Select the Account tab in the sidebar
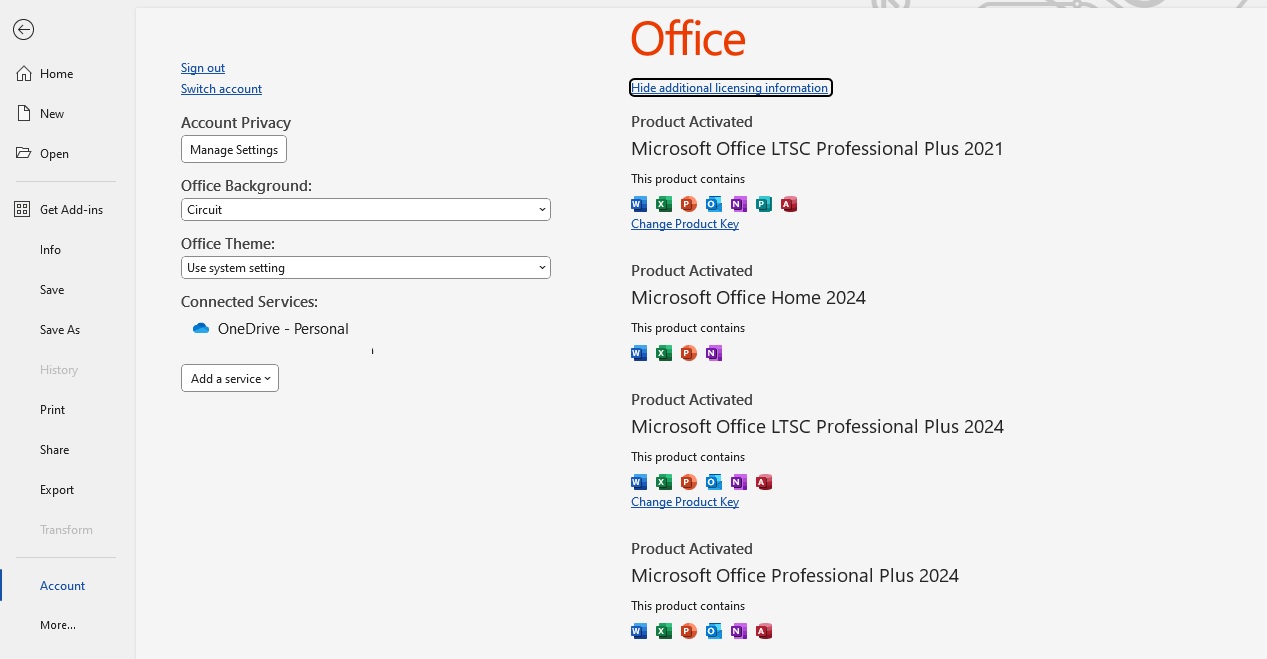This screenshot has width=1267, height=659. [x=62, y=586]
